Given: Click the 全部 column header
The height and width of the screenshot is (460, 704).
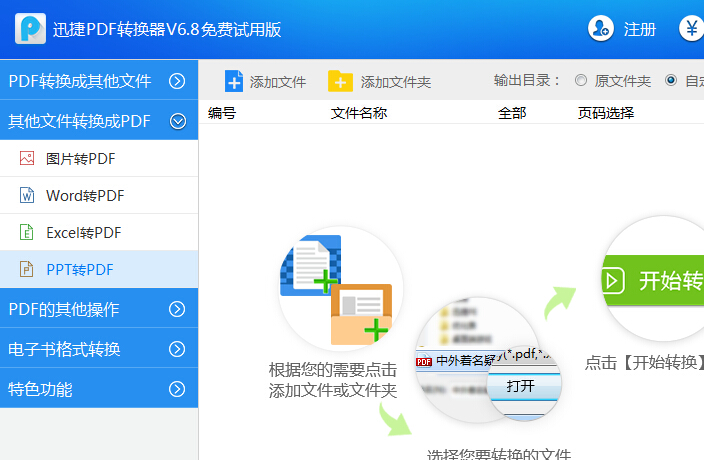Looking at the screenshot, I should 512,113.
